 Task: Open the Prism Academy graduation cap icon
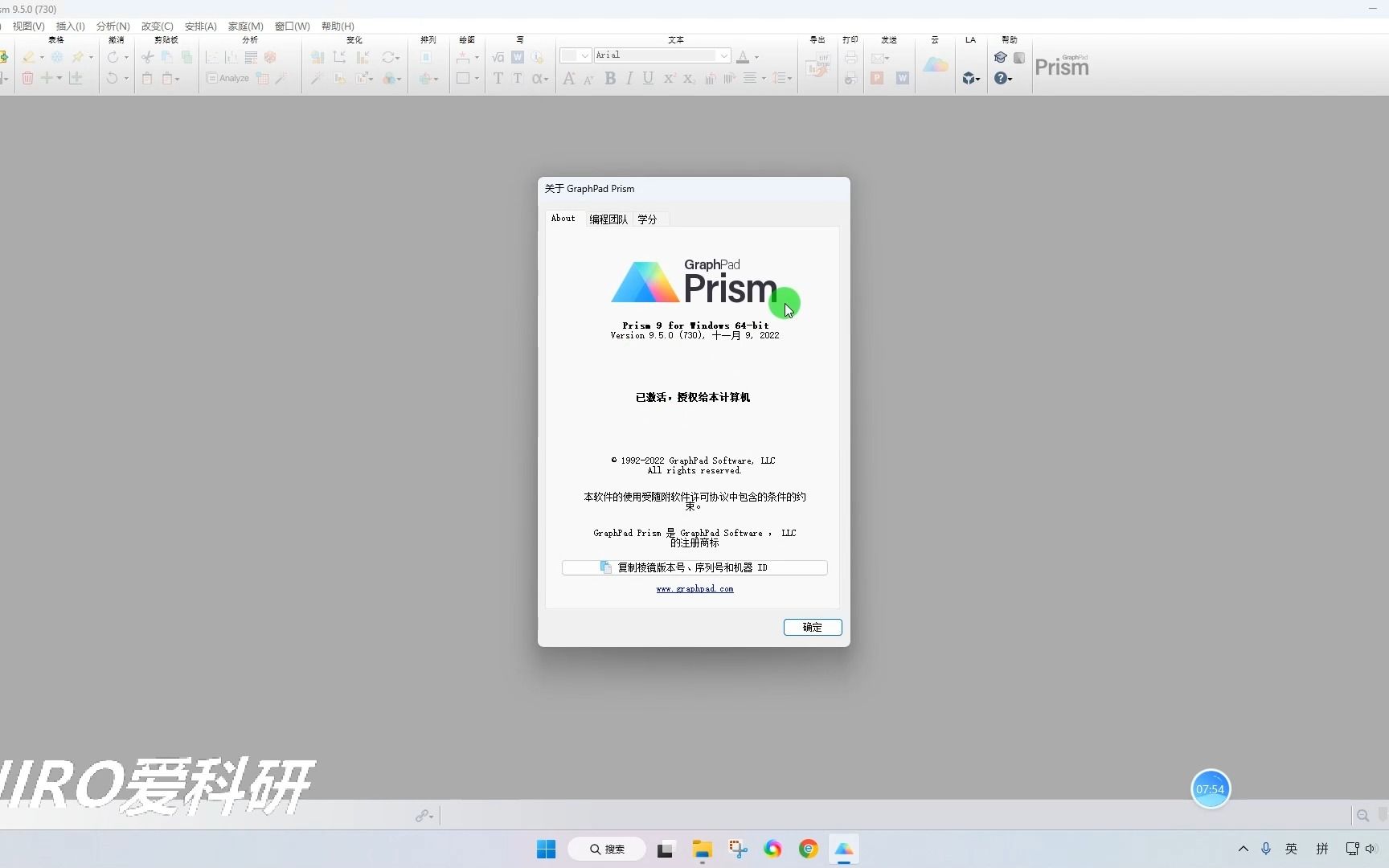point(1000,57)
